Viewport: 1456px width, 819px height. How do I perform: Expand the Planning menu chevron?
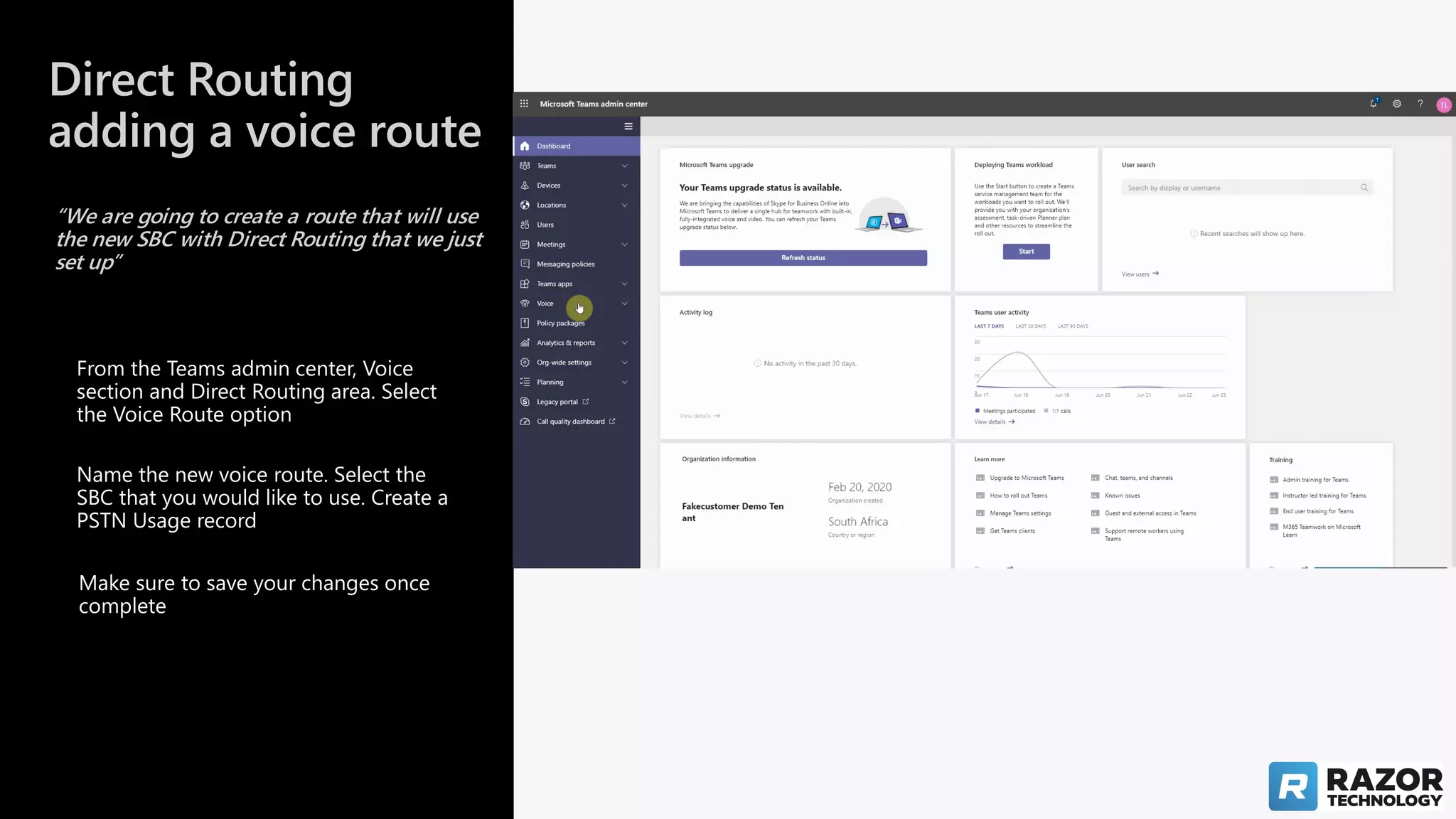pyautogui.click(x=625, y=382)
